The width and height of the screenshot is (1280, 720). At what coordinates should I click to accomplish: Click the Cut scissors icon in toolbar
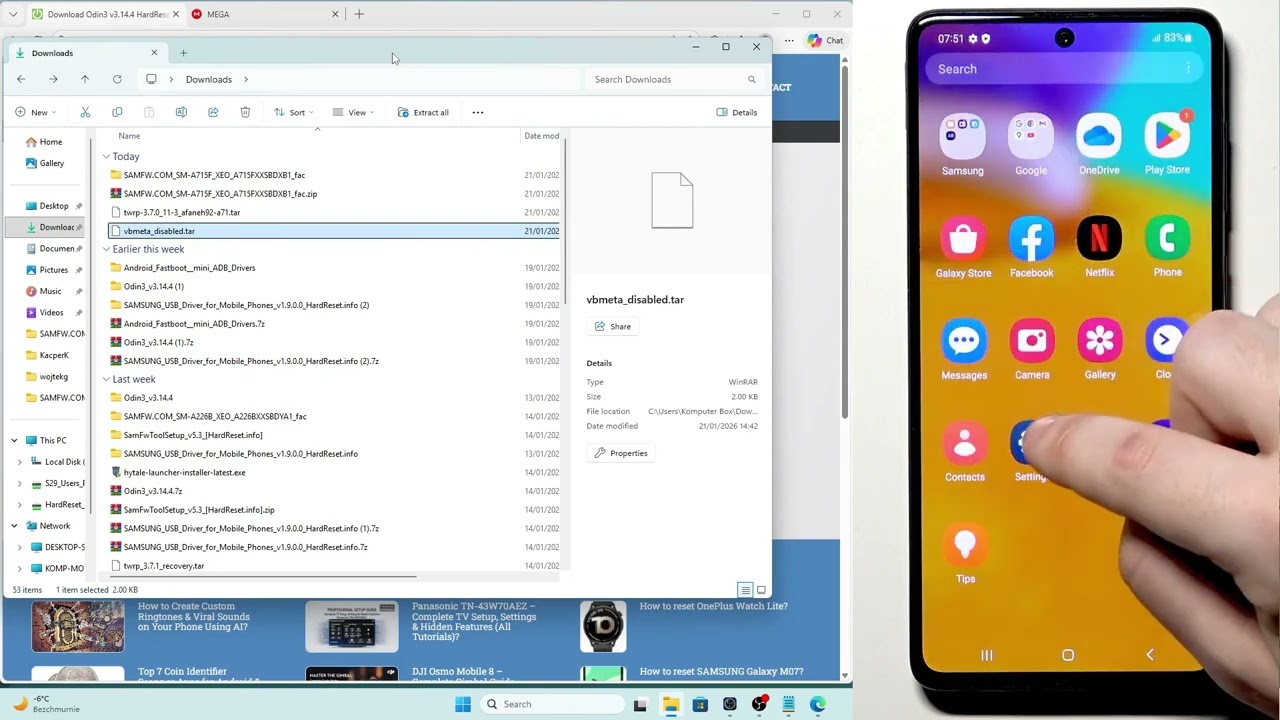click(85, 112)
